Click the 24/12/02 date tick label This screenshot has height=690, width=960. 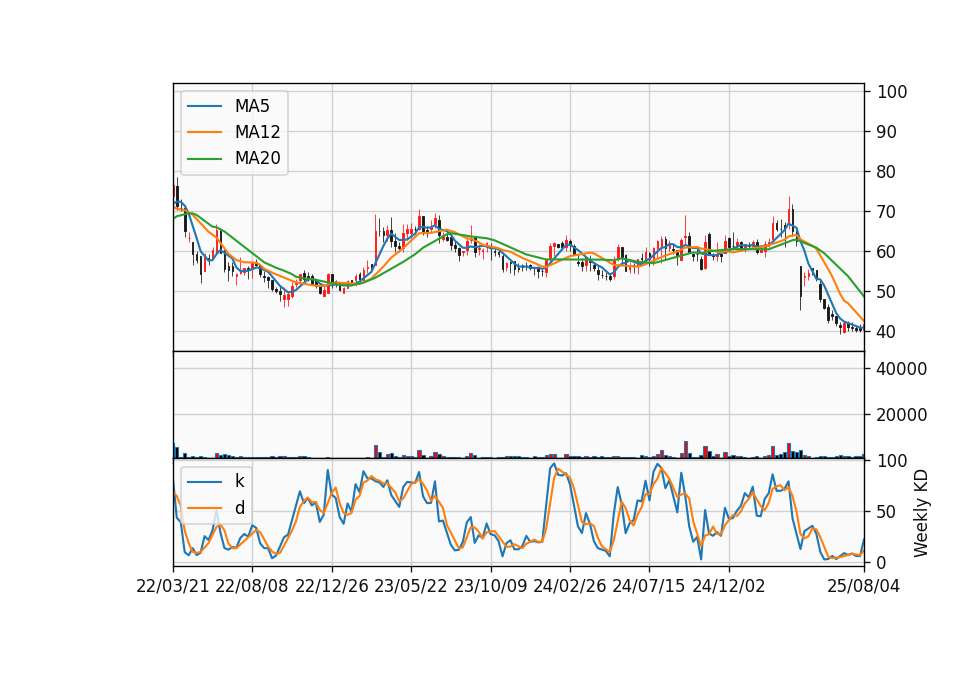coord(729,587)
